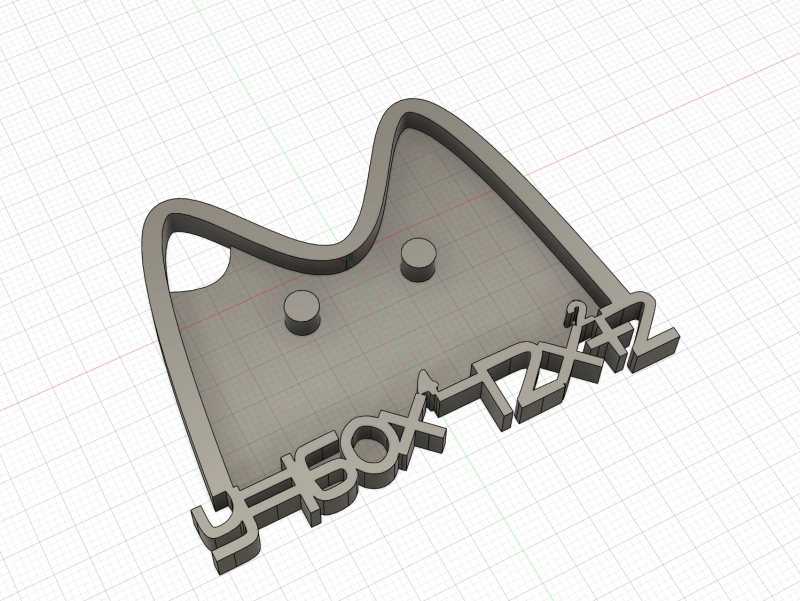Click empty grid space to deselect everything
This screenshot has height=601, width=800.
pos(680,500)
